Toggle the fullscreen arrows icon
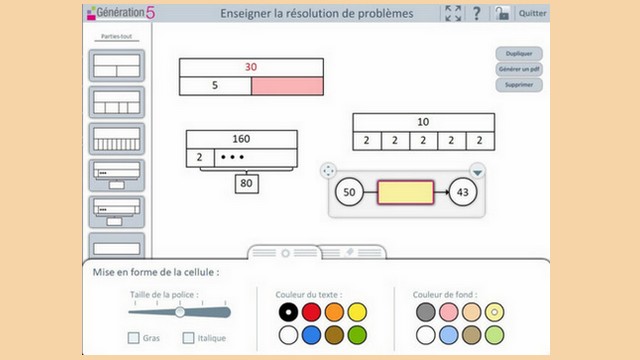This screenshot has height=360, width=640. 453,13
